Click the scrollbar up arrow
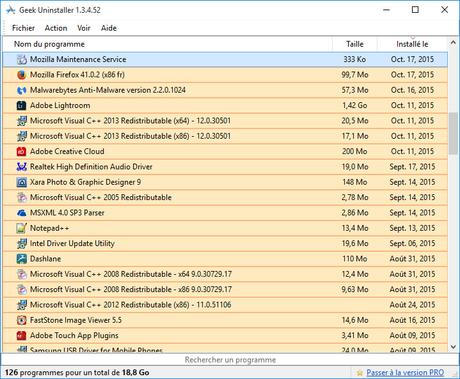Viewport: 460px width, 379px height. (x=453, y=43)
